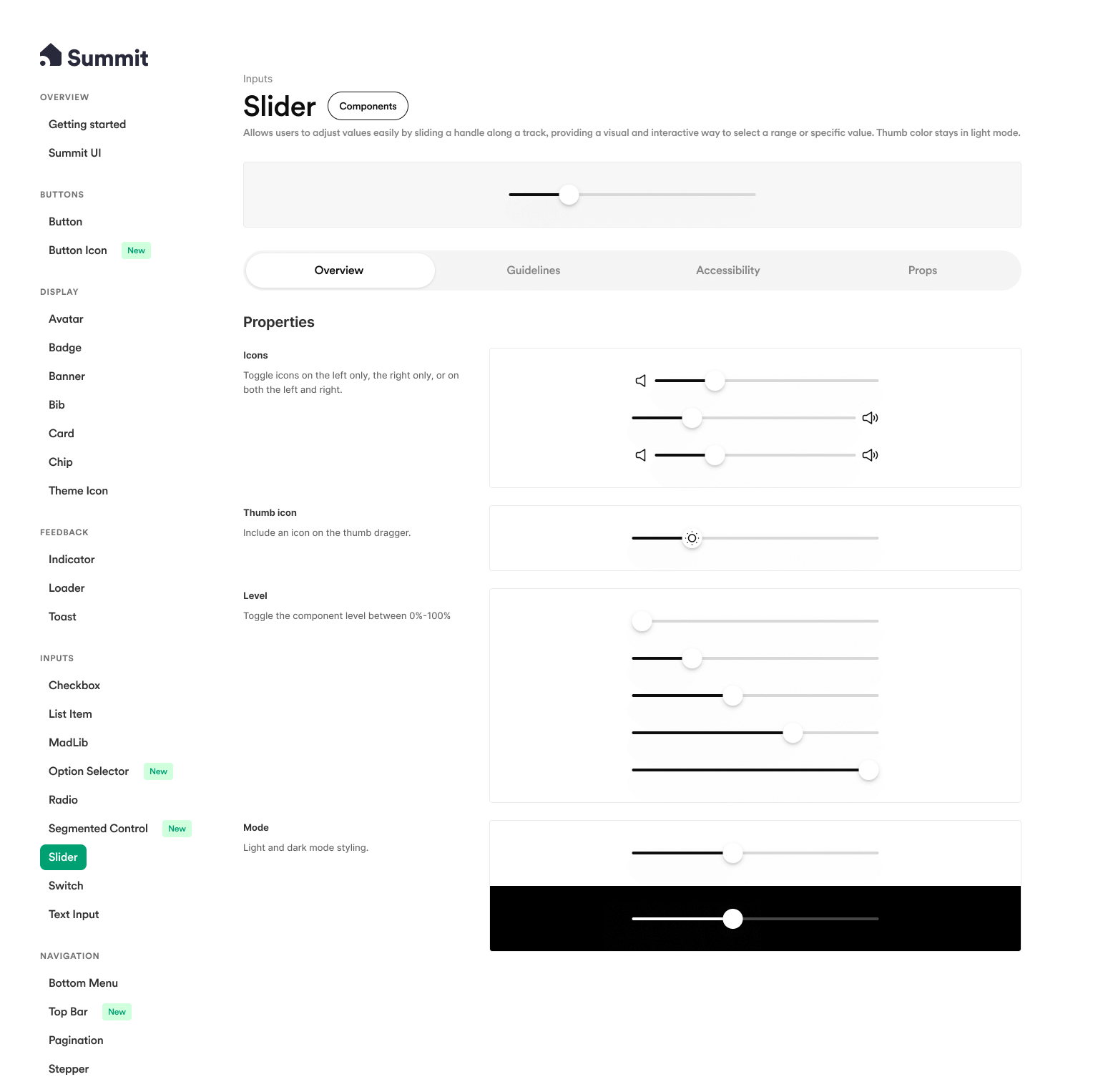
Task: Click the mute speaker icon on third slider
Action: point(641,455)
